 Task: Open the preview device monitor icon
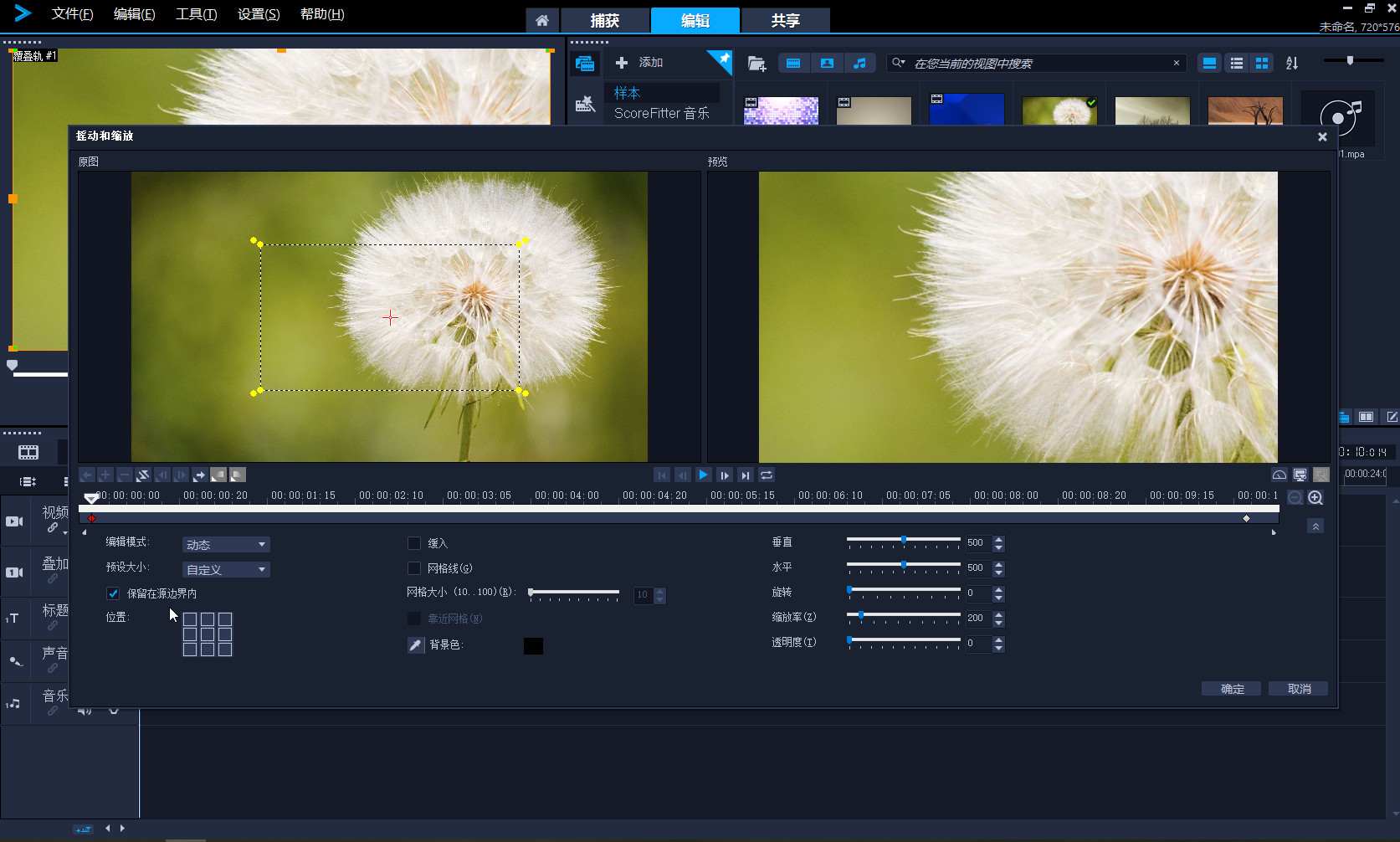coord(1300,475)
